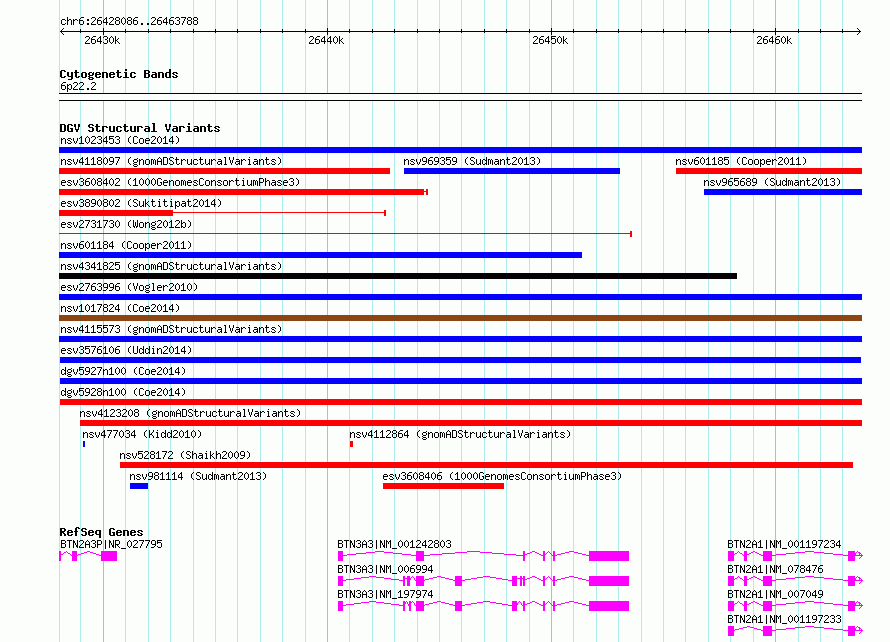The height and width of the screenshot is (642, 890).
Task: Open nsv477034 (Kidd2010) label
Action: click(x=142, y=434)
